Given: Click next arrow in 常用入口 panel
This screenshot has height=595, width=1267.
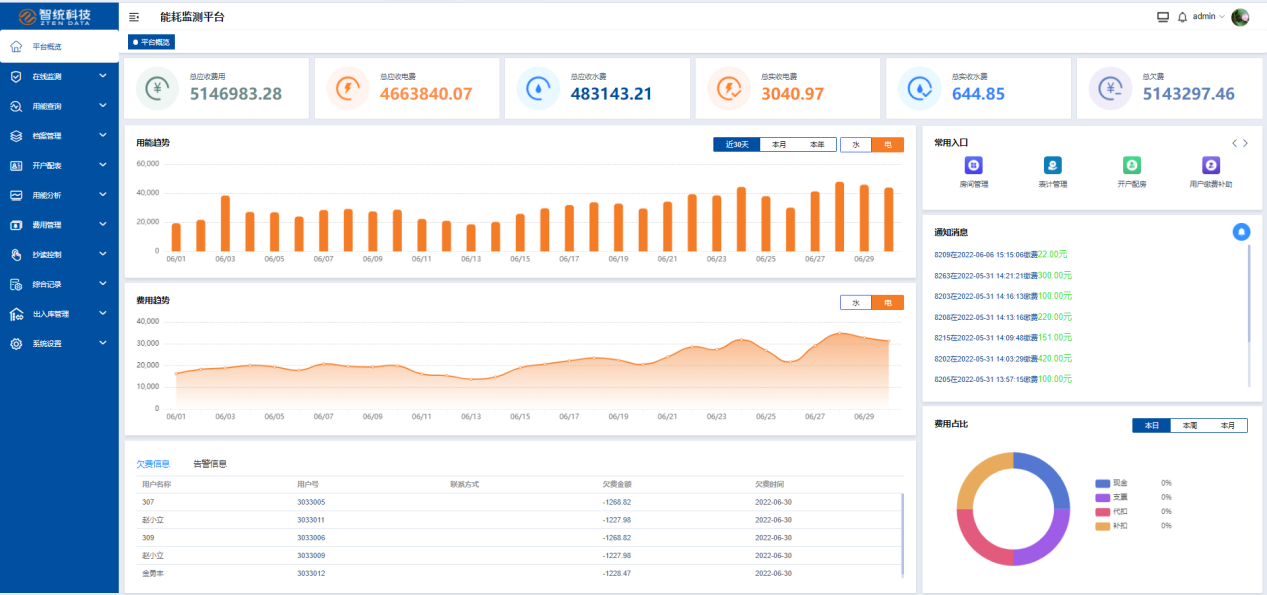Looking at the screenshot, I should tap(1245, 143).
